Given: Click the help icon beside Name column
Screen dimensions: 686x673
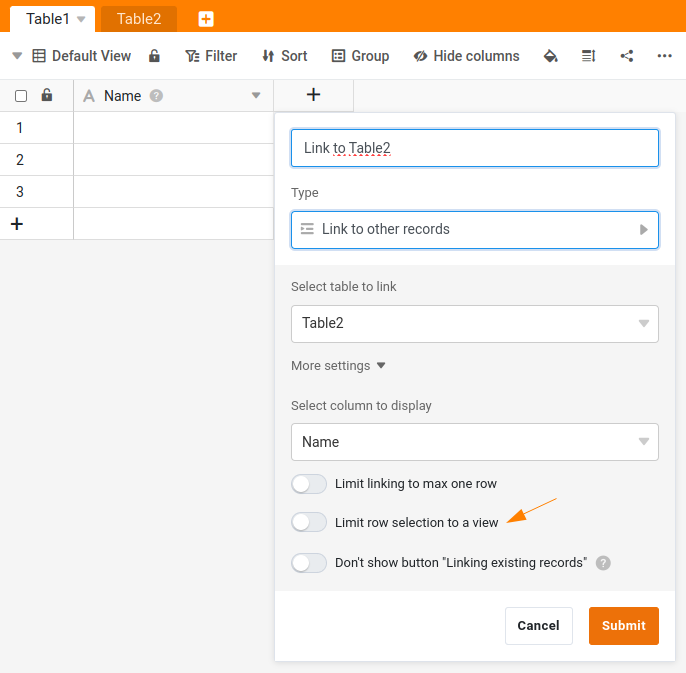Looking at the screenshot, I should (156, 96).
